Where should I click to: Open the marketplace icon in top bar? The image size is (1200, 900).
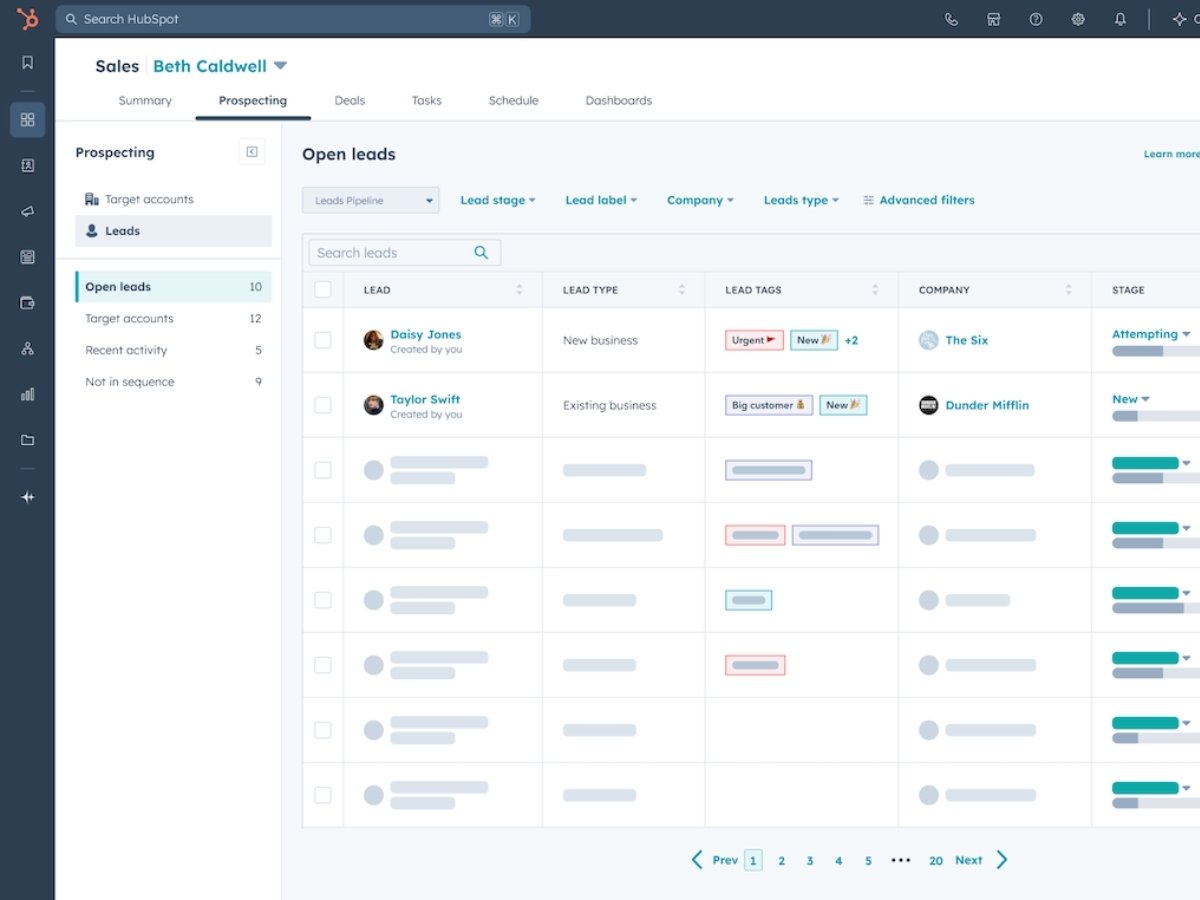coord(993,19)
